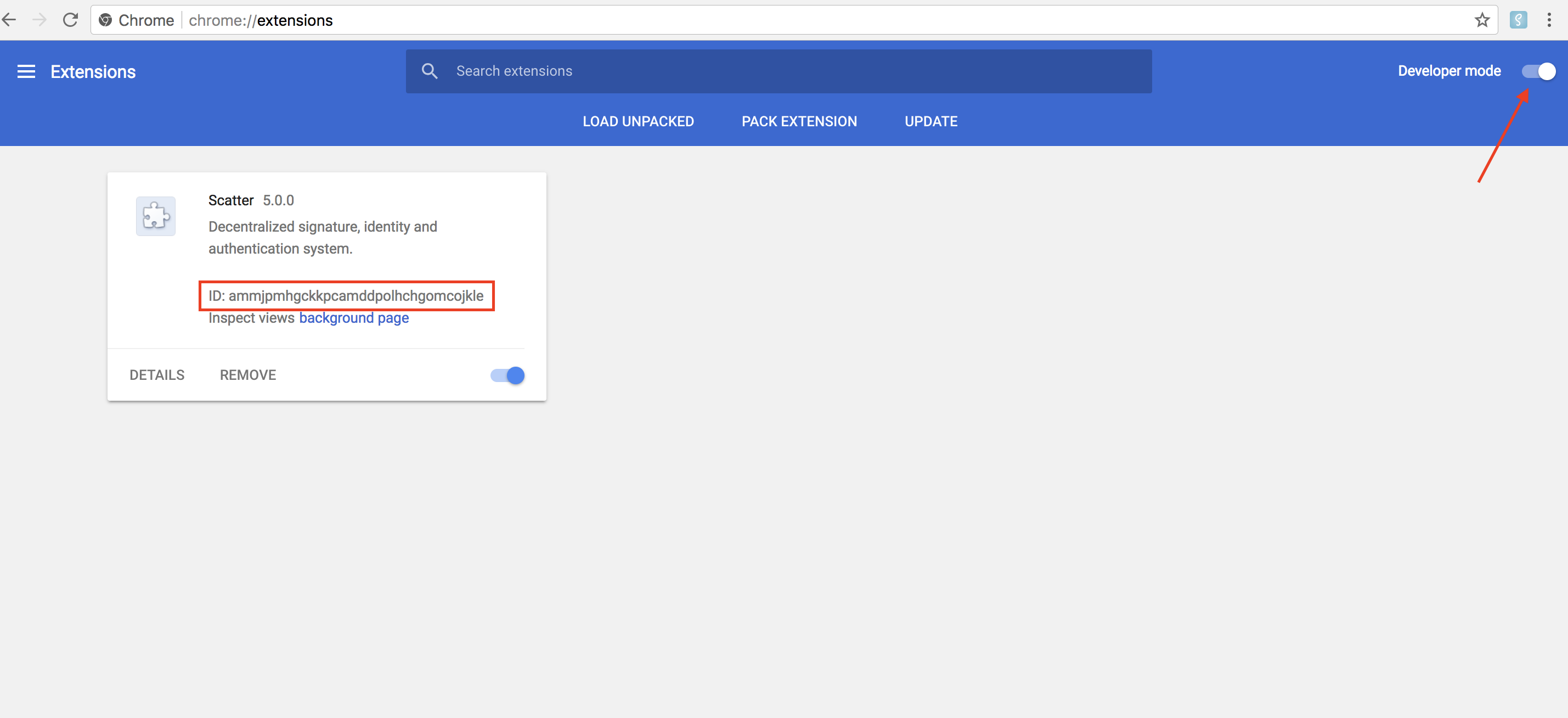This screenshot has height=718, width=1568.
Task: Click the browser forward arrow
Action: point(40,20)
